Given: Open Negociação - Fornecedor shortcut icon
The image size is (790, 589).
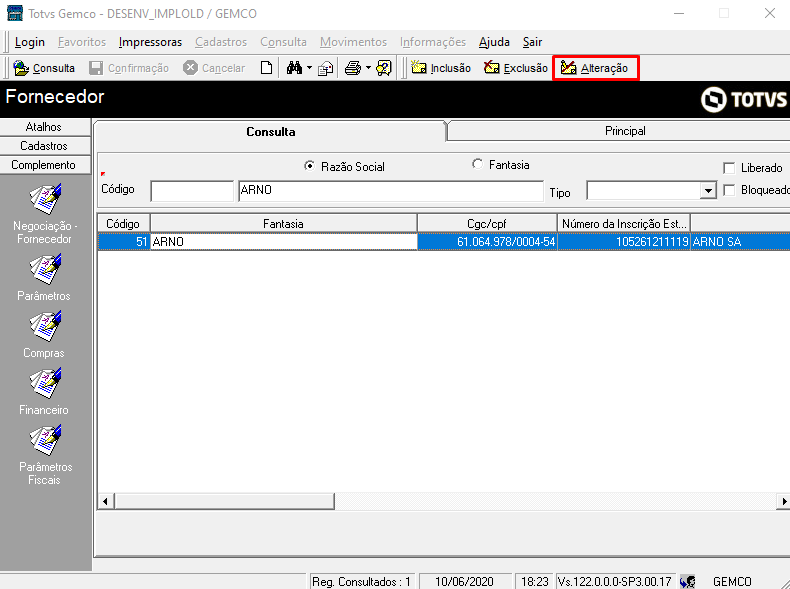Looking at the screenshot, I should pos(45,199).
